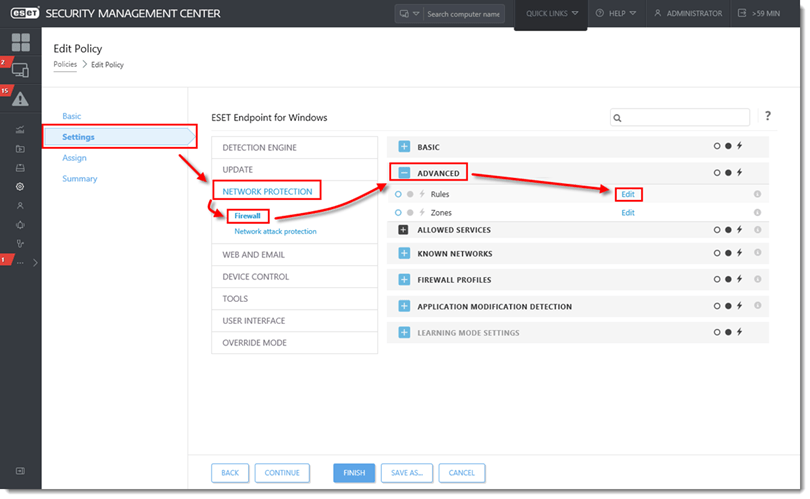The image size is (810, 499).
Task: Open the Notifications bell icon in sidebar
Action: pos(20,225)
